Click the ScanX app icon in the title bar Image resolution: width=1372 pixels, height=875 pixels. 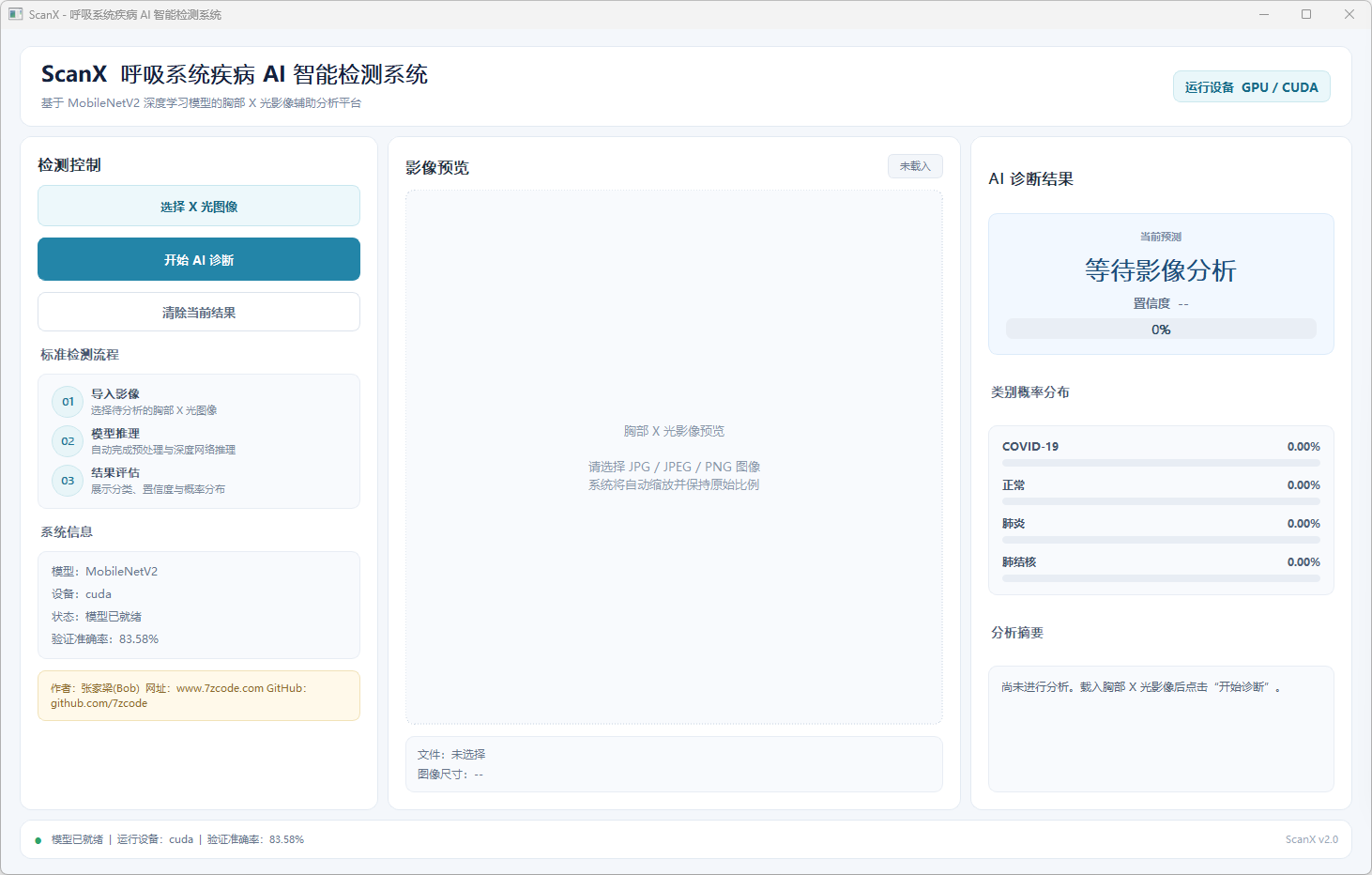pos(16,14)
